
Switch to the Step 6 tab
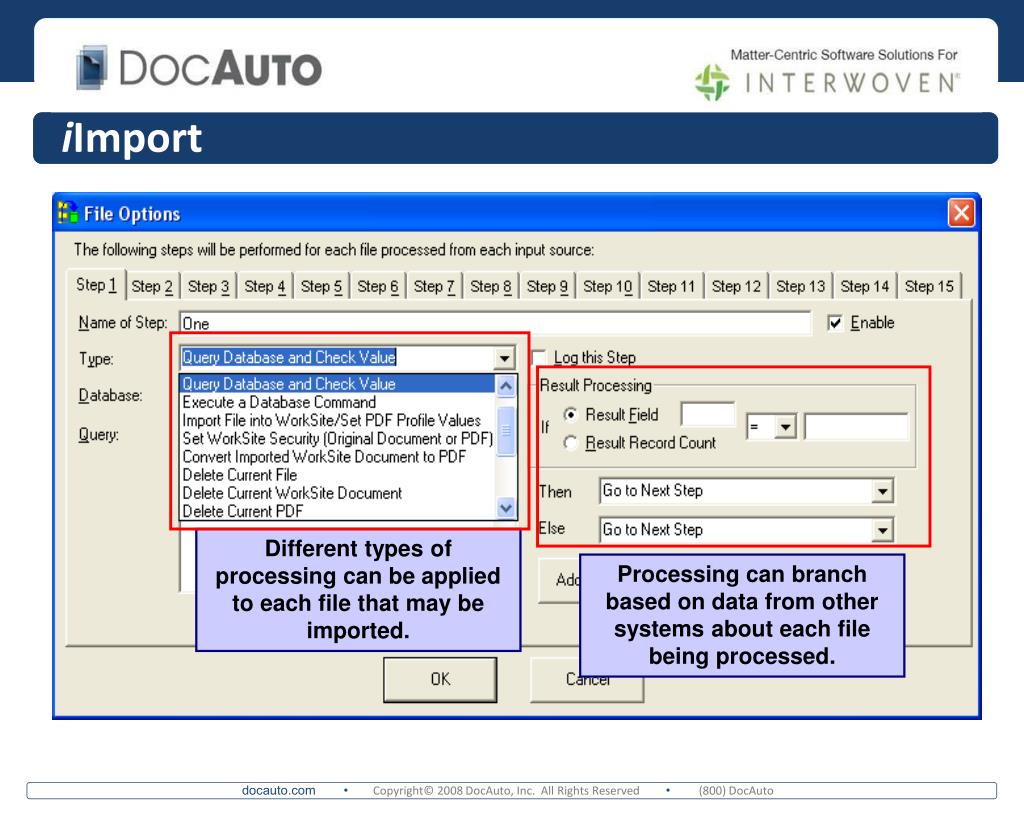click(377, 286)
